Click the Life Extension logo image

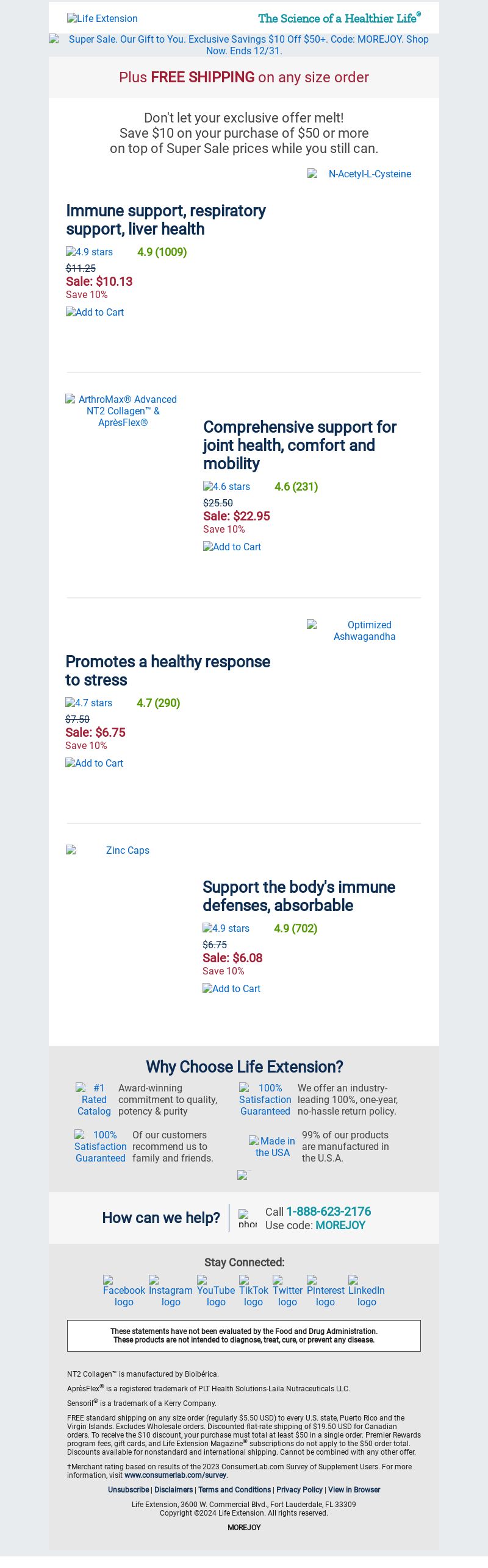(x=102, y=18)
